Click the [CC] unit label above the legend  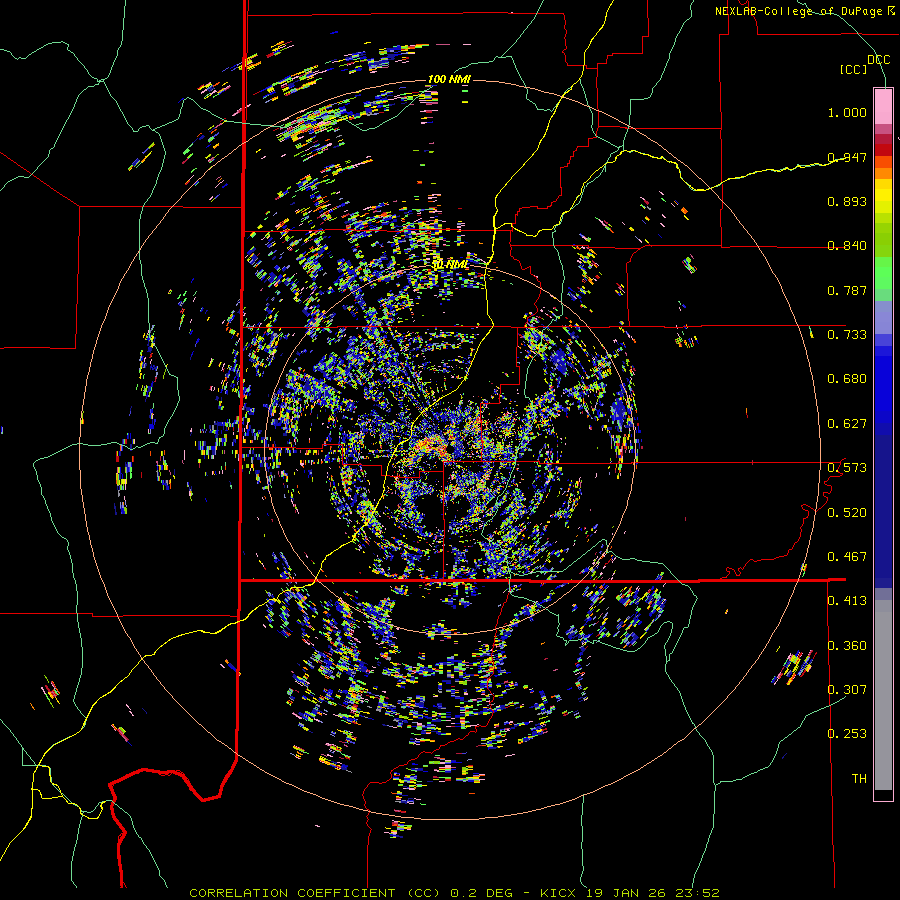click(854, 69)
